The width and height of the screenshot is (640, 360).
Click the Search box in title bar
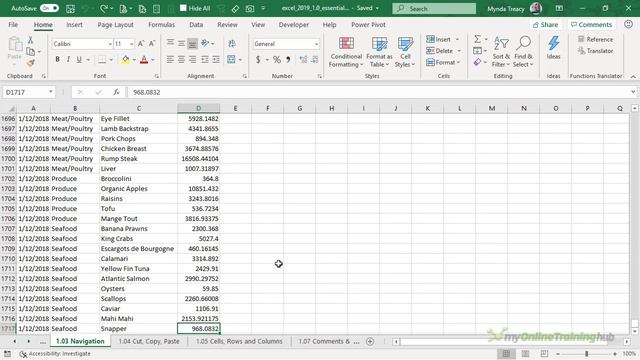point(434,8)
